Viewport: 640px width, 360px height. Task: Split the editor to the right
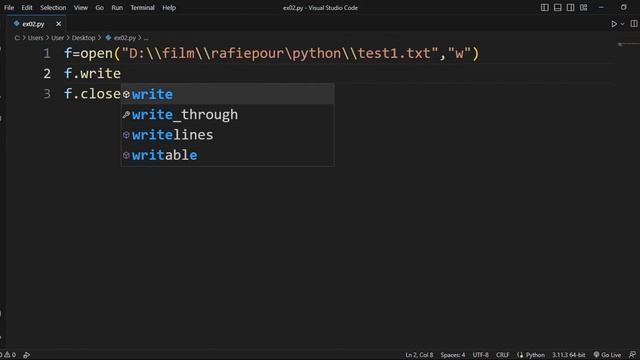pos(634,24)
